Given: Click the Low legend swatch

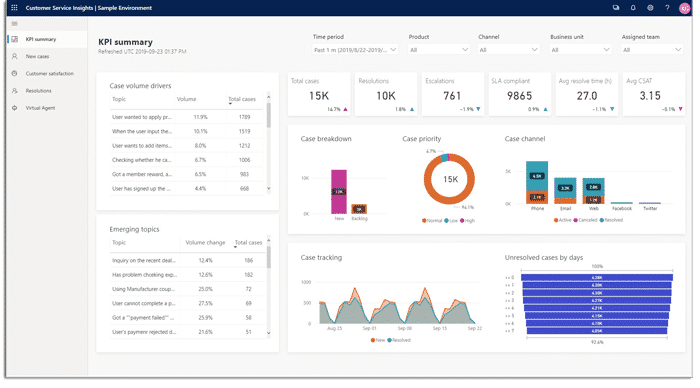Looking at the screenshot, I should click(x=446, y=221).
